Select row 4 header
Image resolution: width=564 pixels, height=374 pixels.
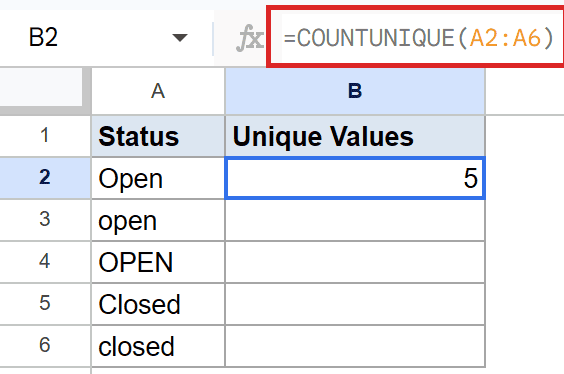pyautogui.click(x=45, y=262)
